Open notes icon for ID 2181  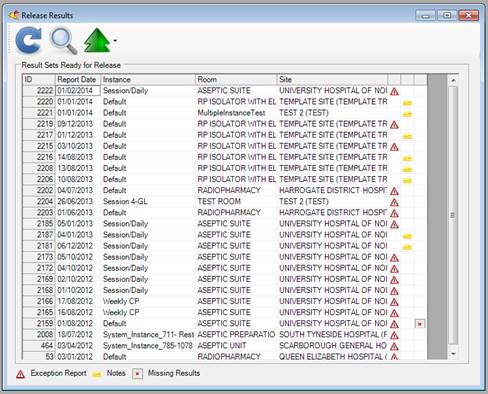coord(407,247)
